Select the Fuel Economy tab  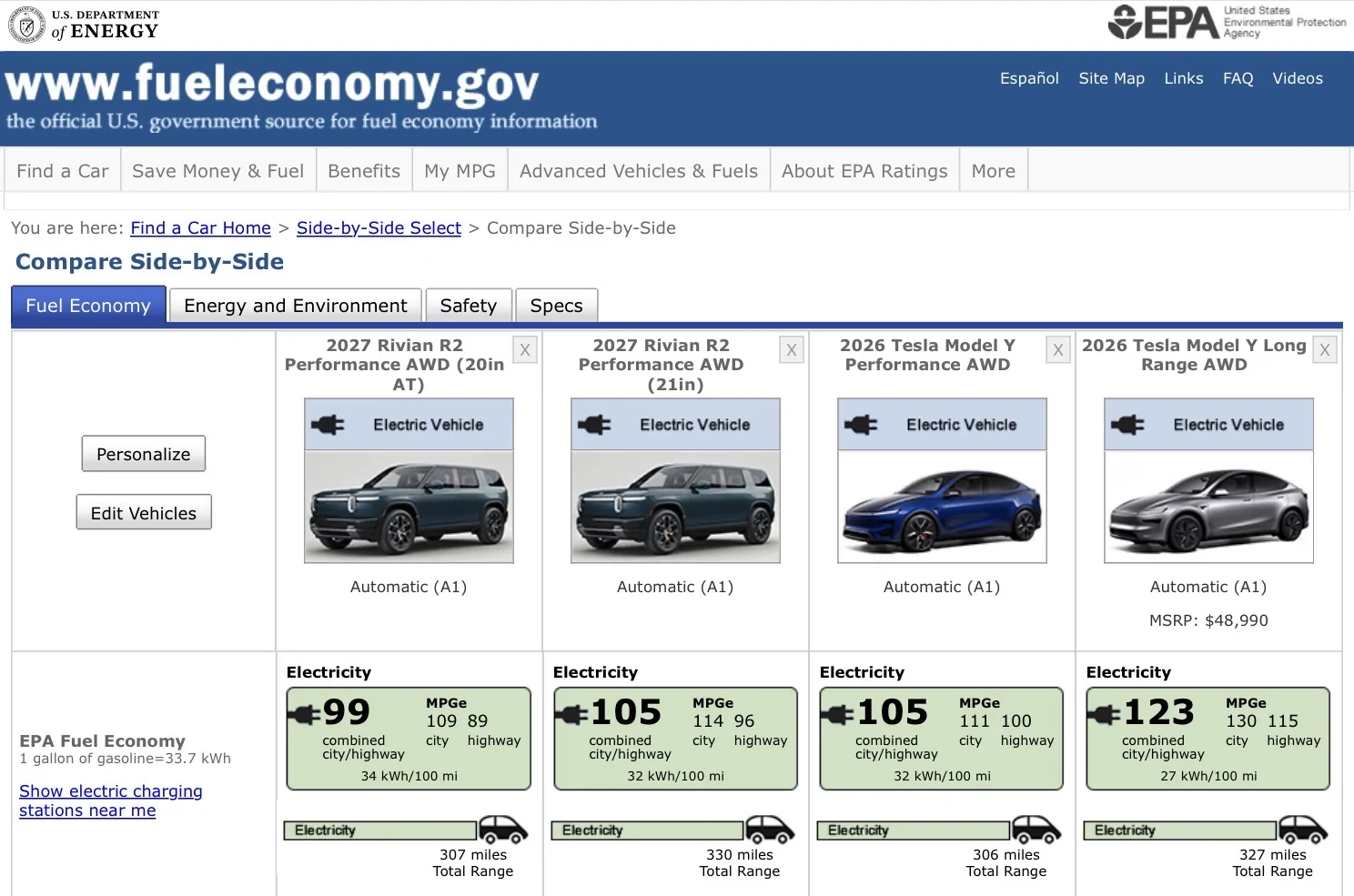coord(88,306)
